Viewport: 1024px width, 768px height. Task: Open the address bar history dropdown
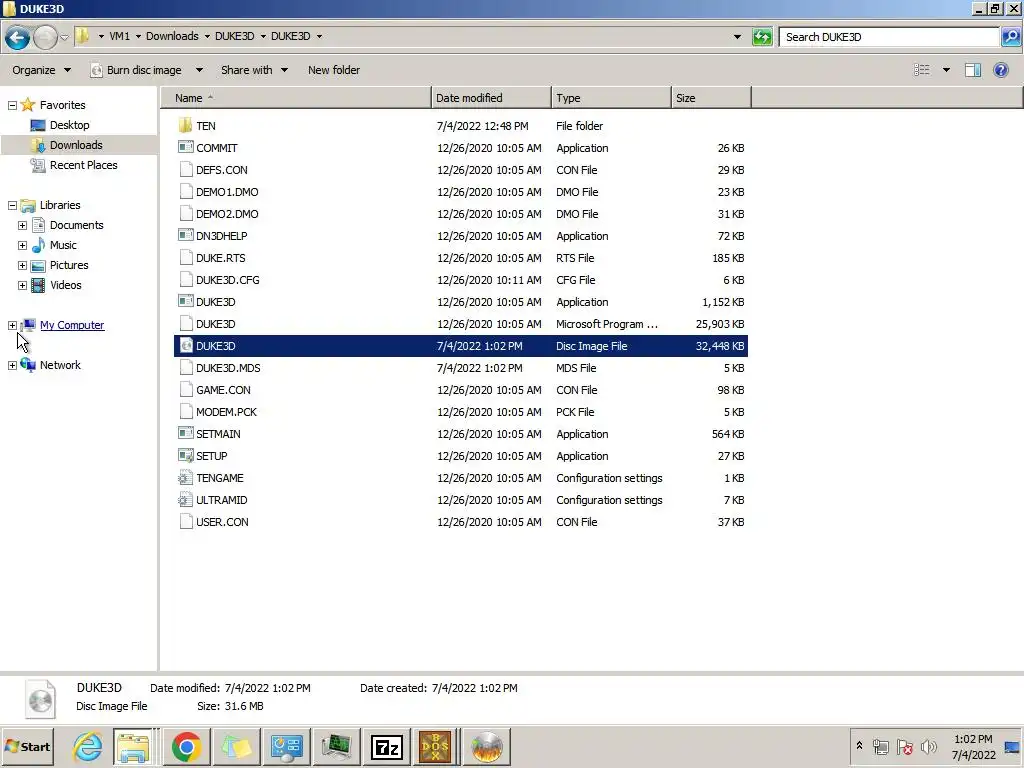pyautogui.click(x=737, y=37)
